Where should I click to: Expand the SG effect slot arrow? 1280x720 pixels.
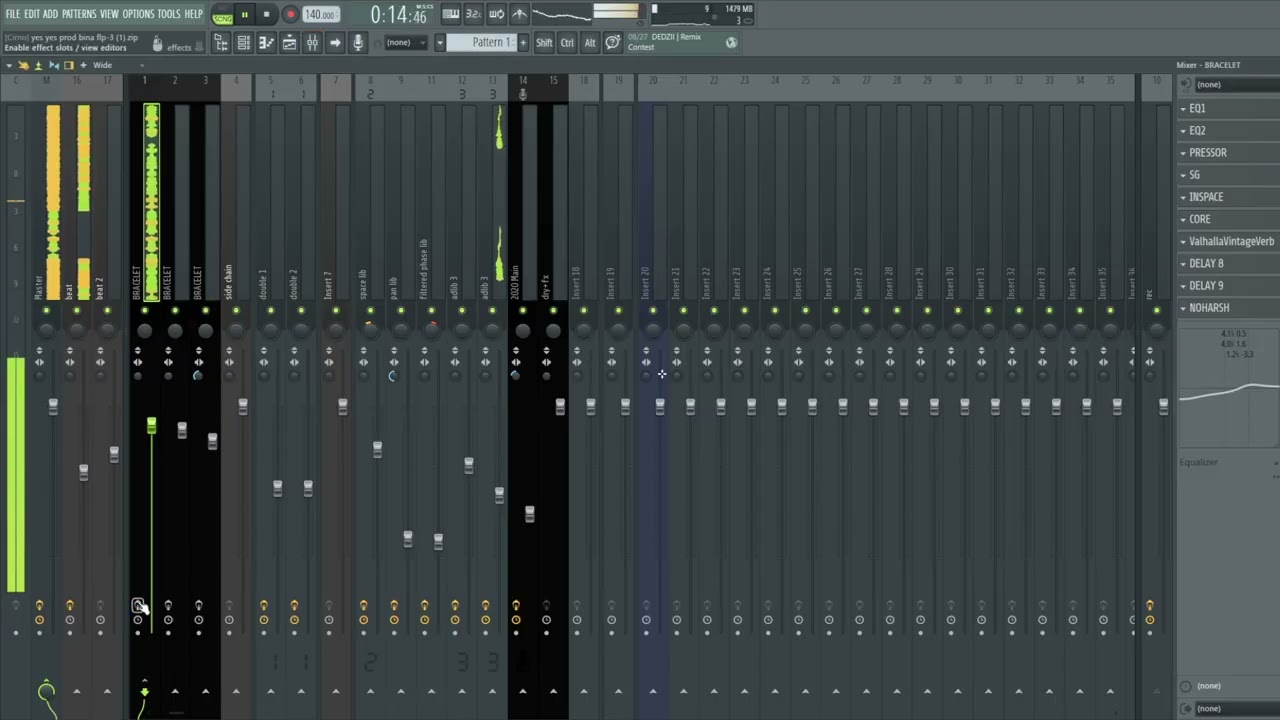pos(1184,175)
